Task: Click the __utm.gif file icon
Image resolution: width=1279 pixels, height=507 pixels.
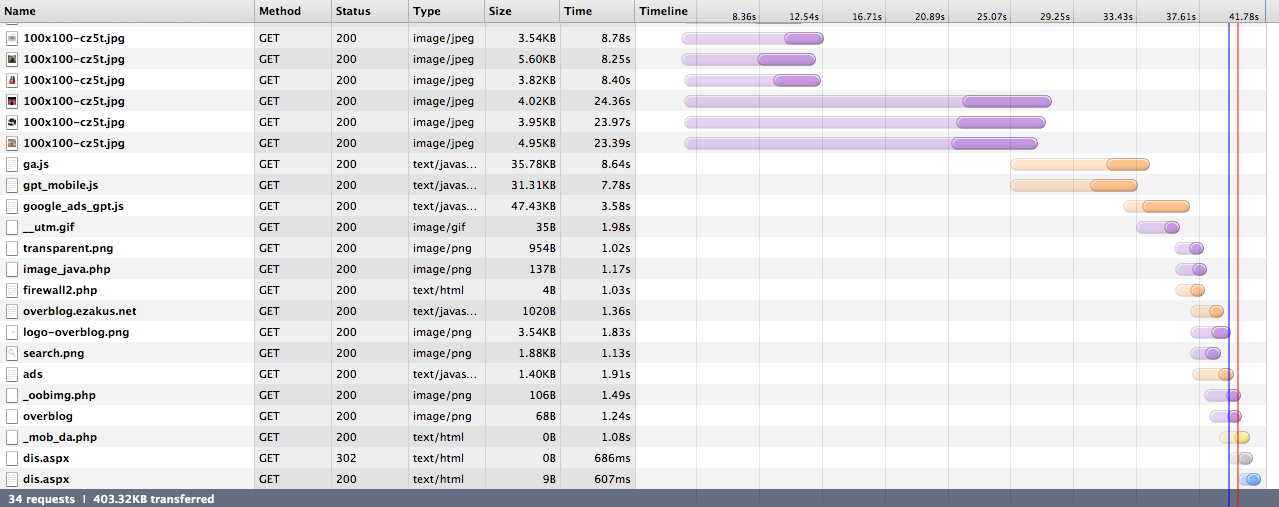Action: click(x=12, y=227)
